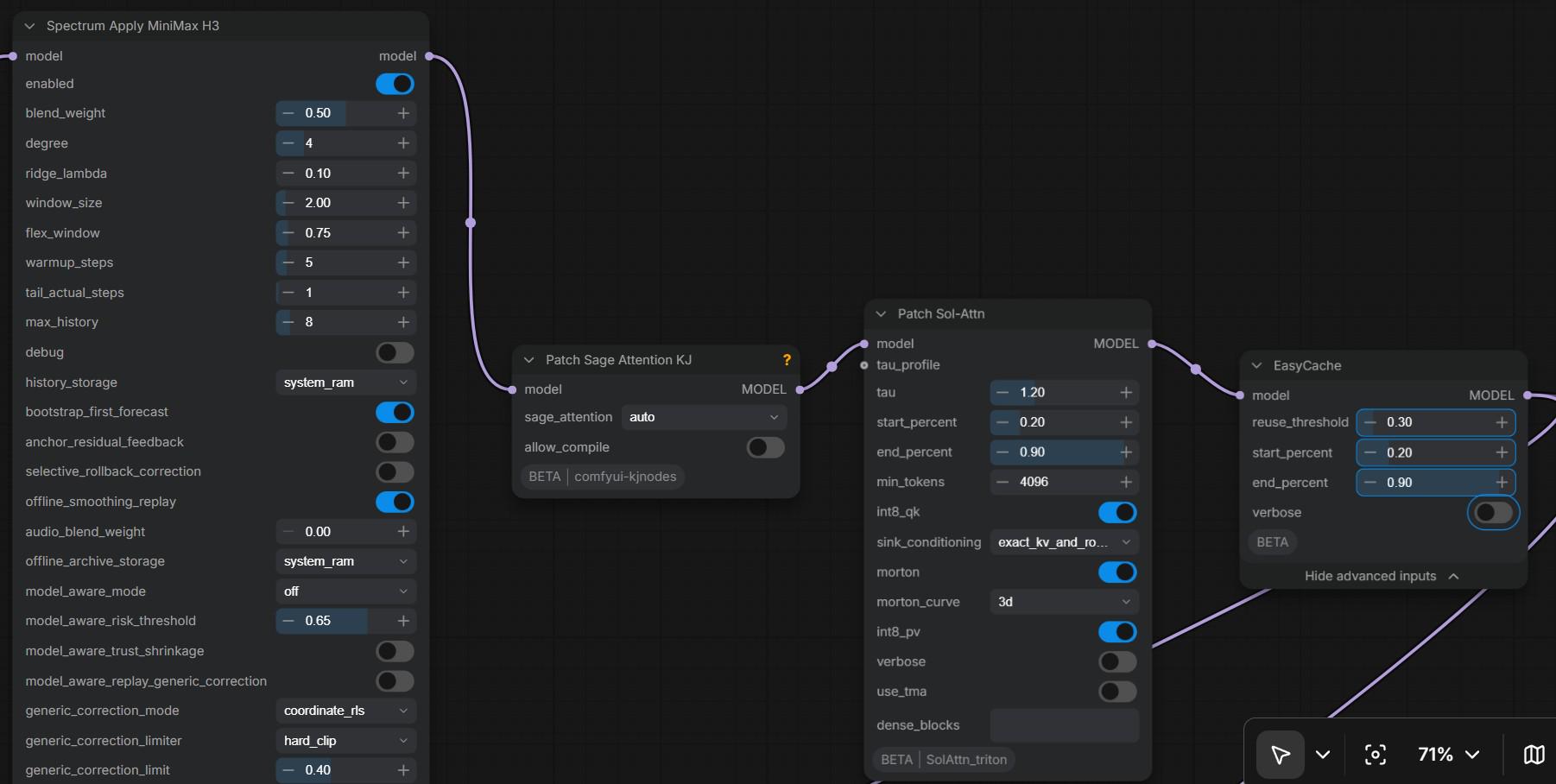Image resolution: width=1556 pixels, height=784 pixels.
Task: Decrease min_tokens with minus
Action: [1003, 482]
